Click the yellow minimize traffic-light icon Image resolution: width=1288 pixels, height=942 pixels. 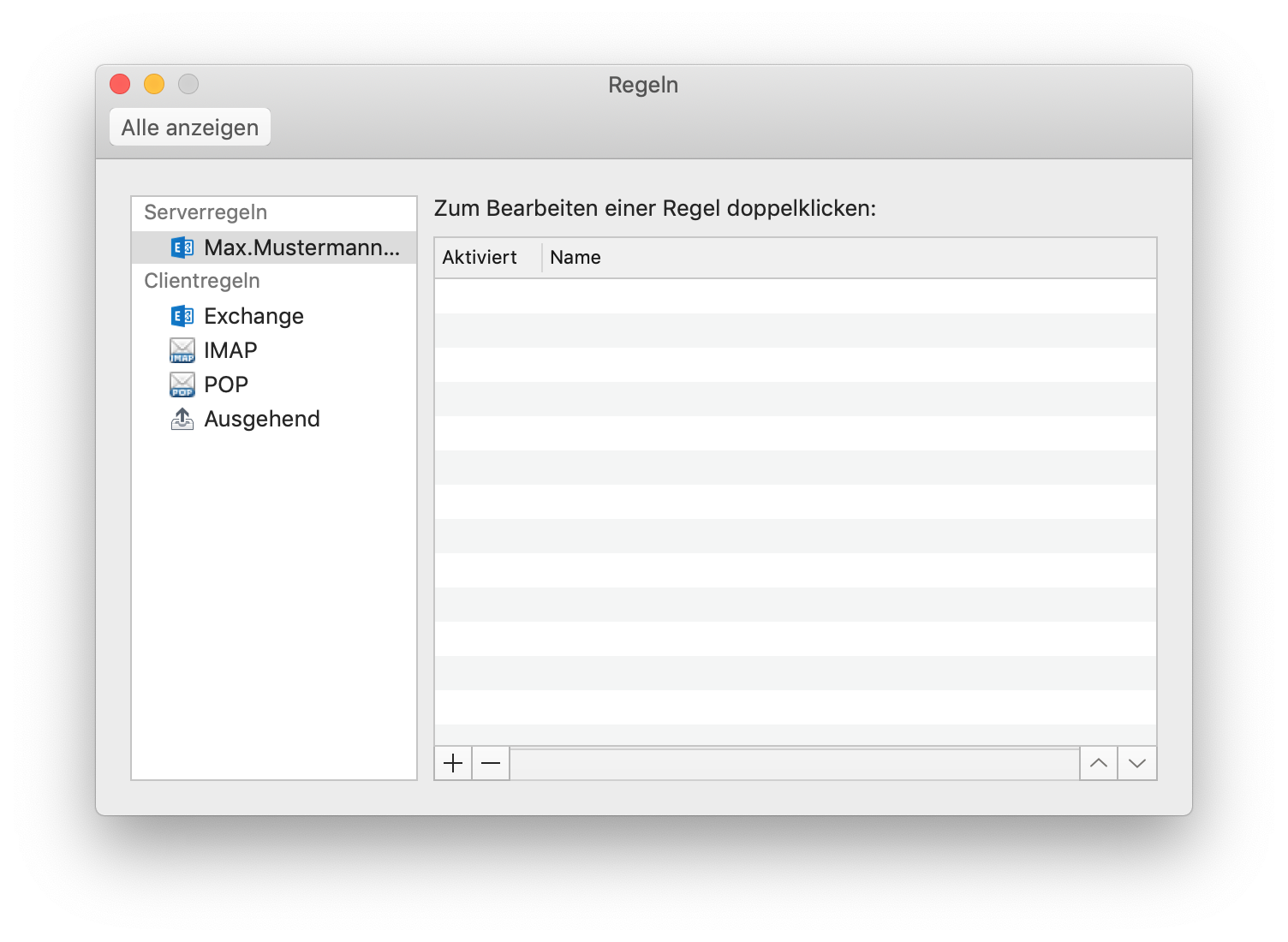click(x=154, y=83)
